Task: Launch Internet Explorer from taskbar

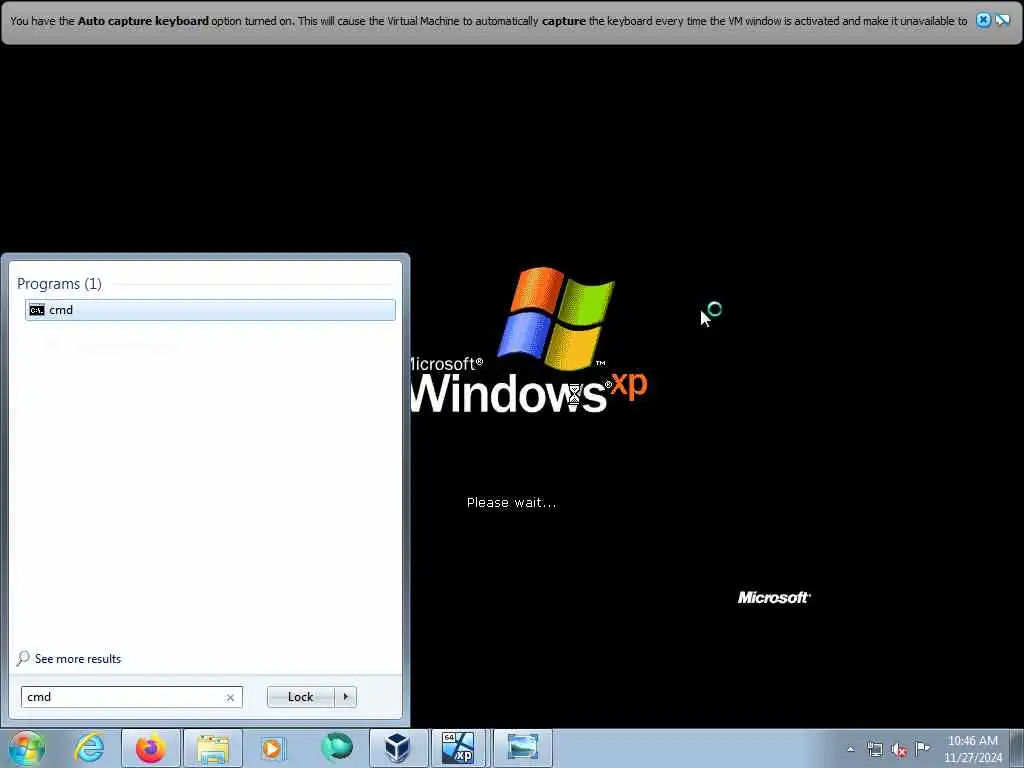Action: [89, 748]
